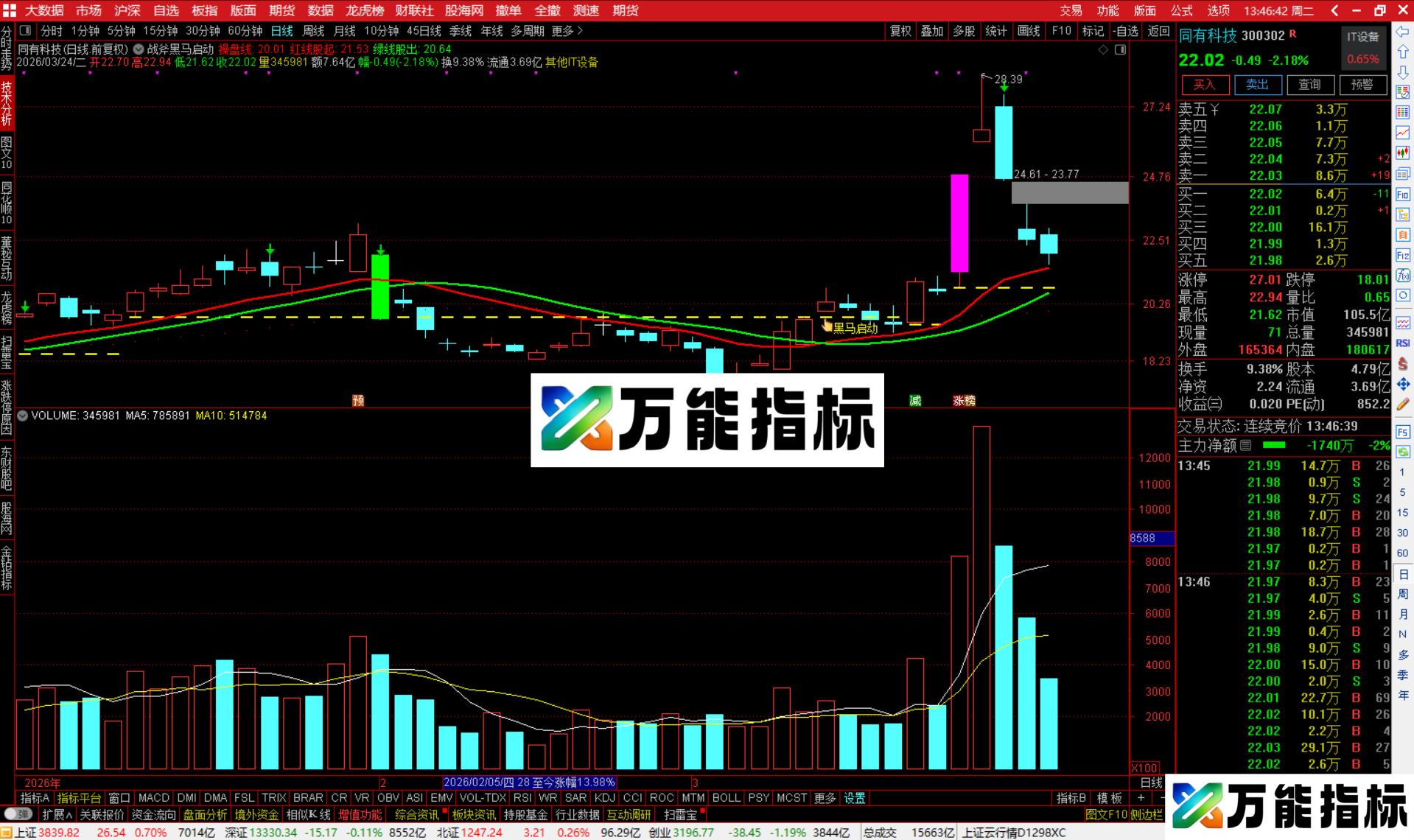
Task: Toggle 叠加 overlay mode
Action: tap(931, 32)
